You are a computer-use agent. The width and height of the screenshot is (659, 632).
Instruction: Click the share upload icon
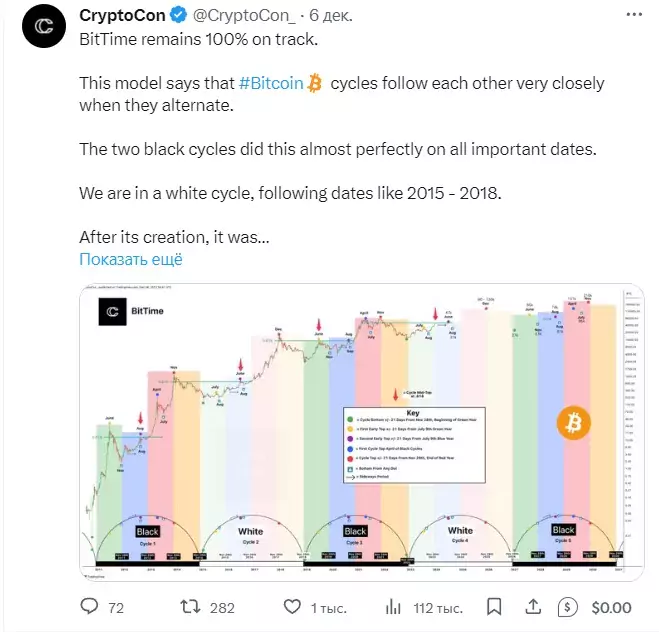(533, 606)
